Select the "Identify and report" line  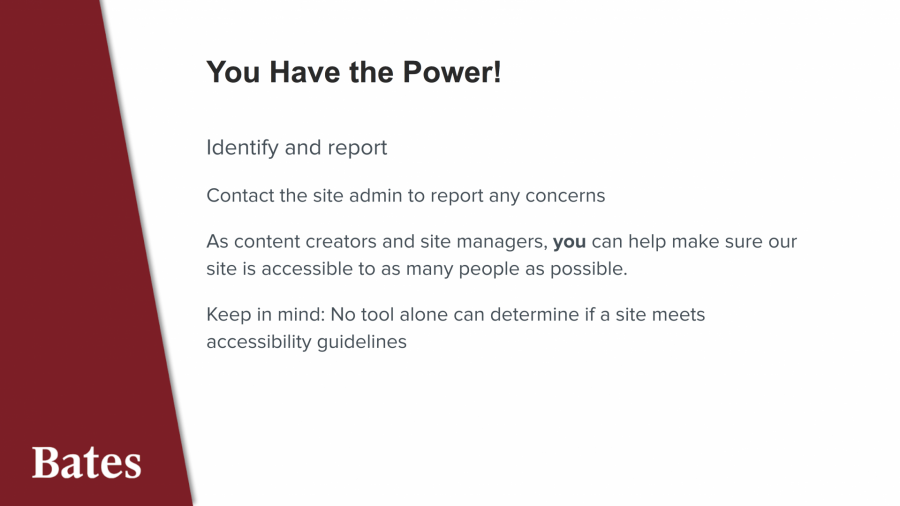[296, 148]
